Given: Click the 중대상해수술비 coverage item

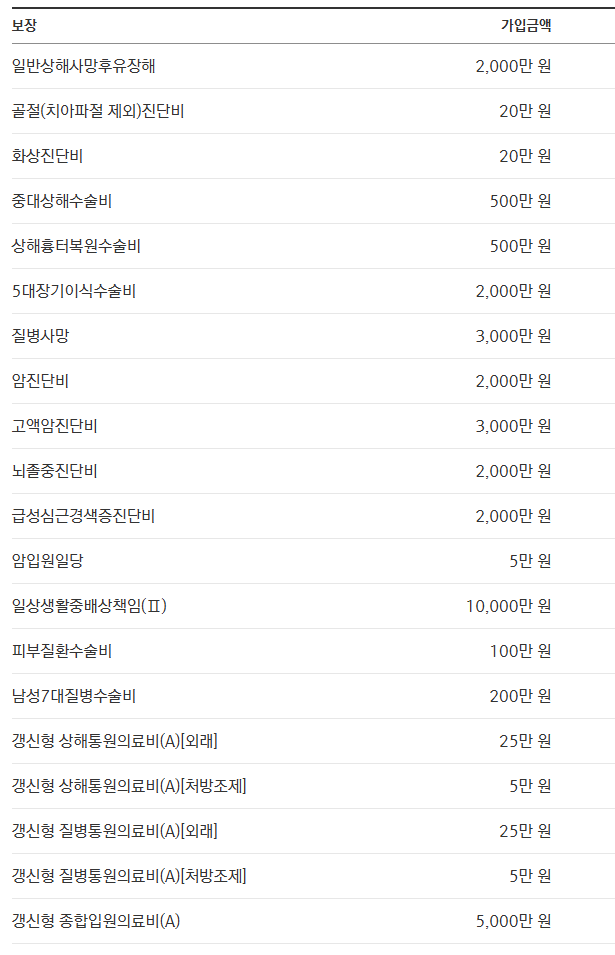Looking at the screenshot, I should (62, 201).
